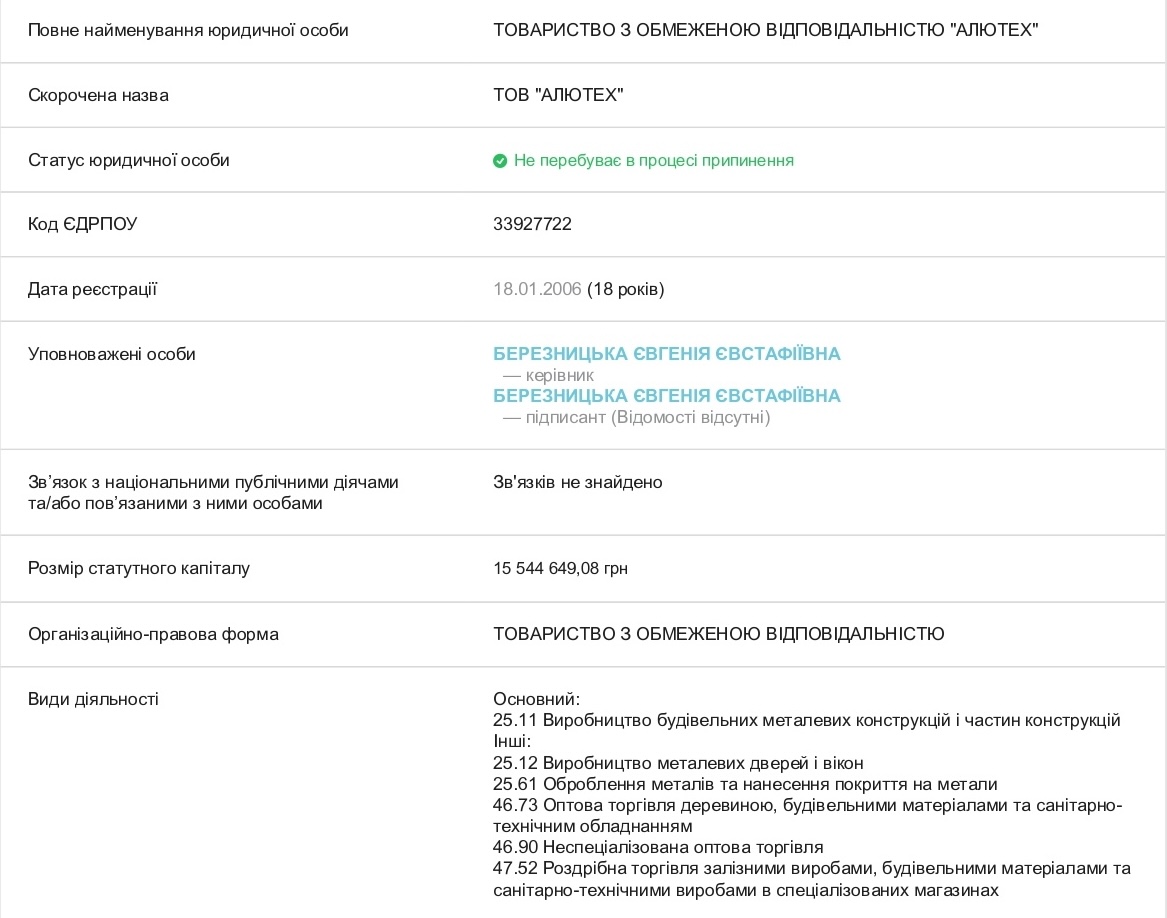Click activity 47.52 Роздрібна торгівля залізними виробами
1167x918 pixels.
pos(811,879)
